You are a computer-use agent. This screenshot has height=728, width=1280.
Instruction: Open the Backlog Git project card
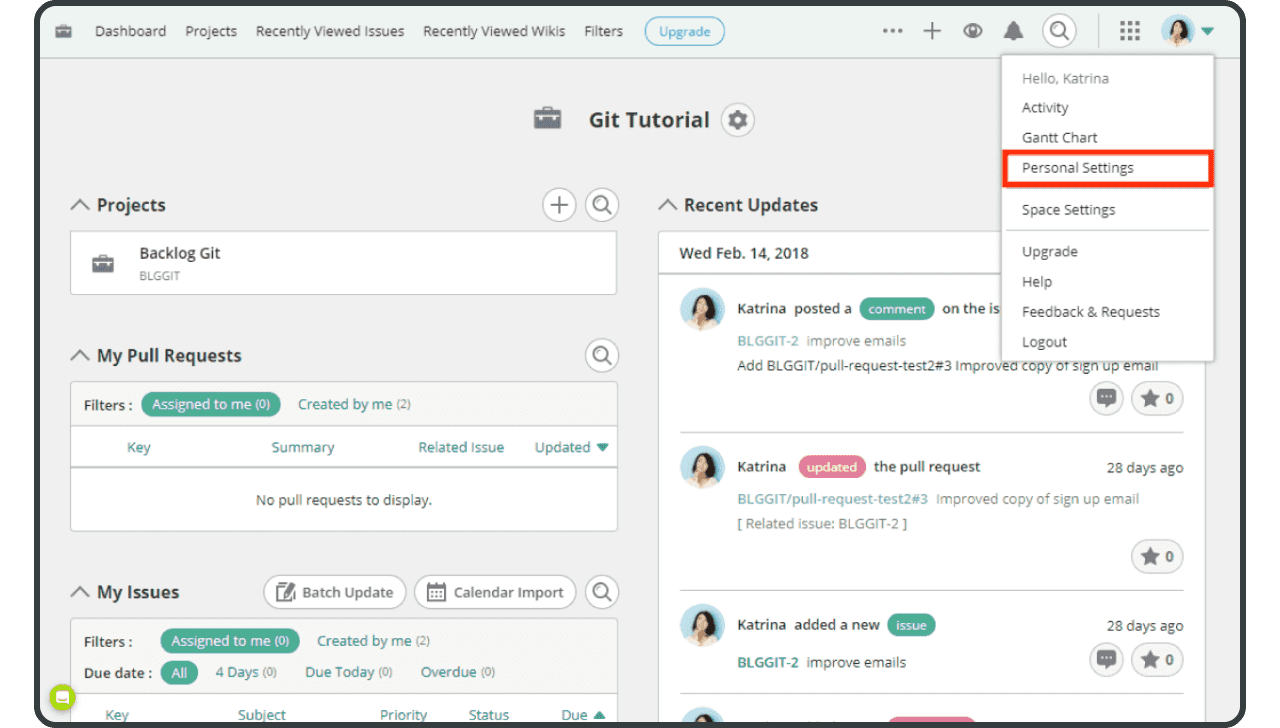343,263
